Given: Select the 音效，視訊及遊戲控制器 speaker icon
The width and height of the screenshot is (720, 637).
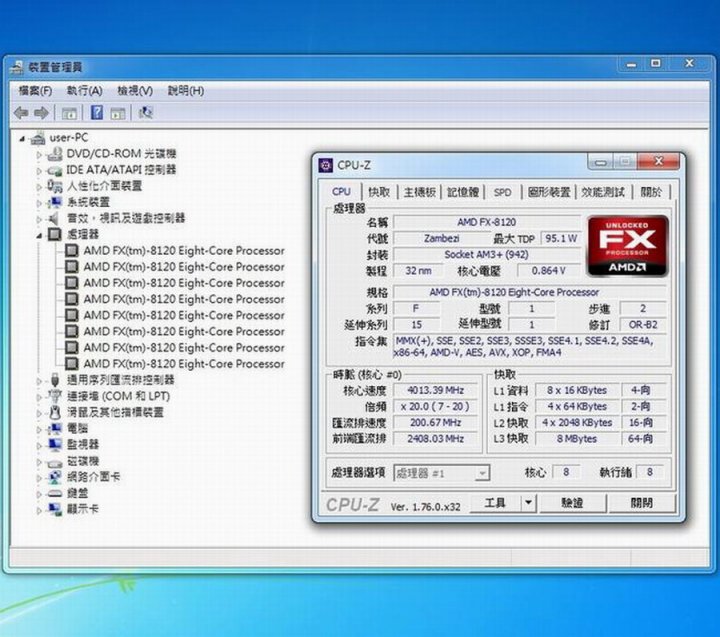Looking at the screenshot, I should 55,218.
